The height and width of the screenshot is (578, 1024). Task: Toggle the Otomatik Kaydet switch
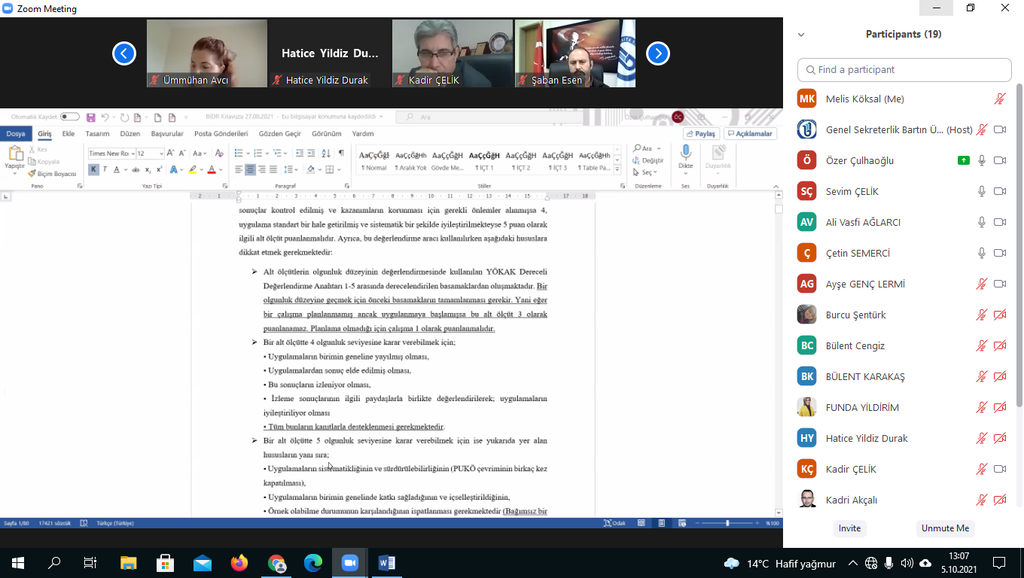click(70, 117)
